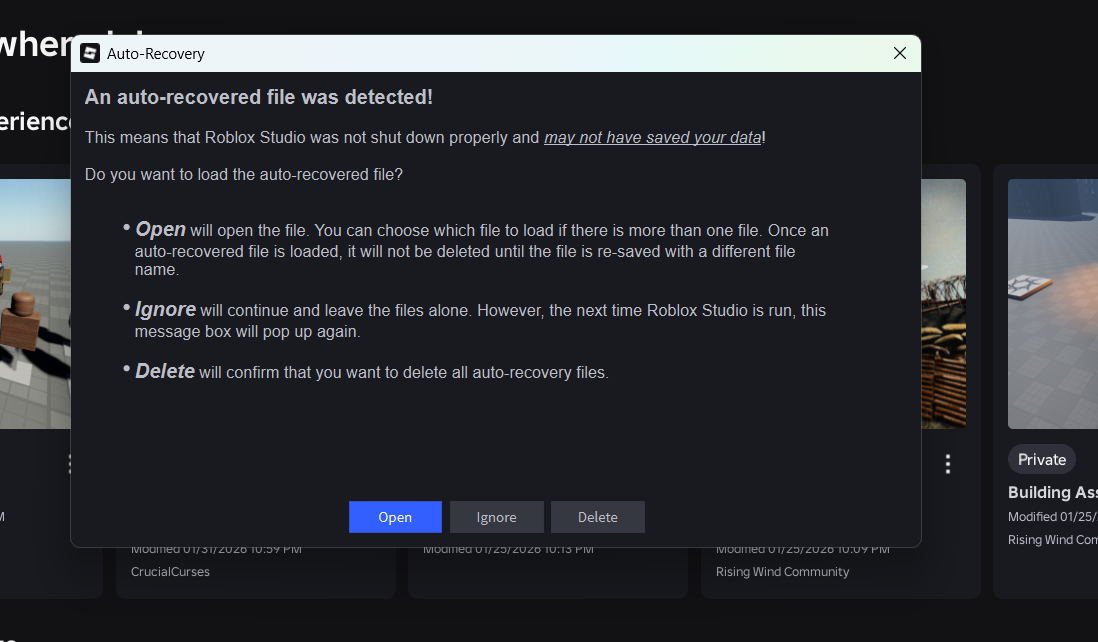This screenshot has height=642, width=1098.
Task: Click the CrucialCurses creator label
Action: click(170, 571)
